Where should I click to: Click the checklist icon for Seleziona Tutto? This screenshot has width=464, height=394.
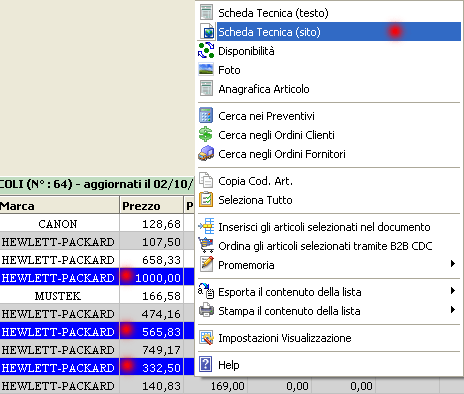coord(206,199)
